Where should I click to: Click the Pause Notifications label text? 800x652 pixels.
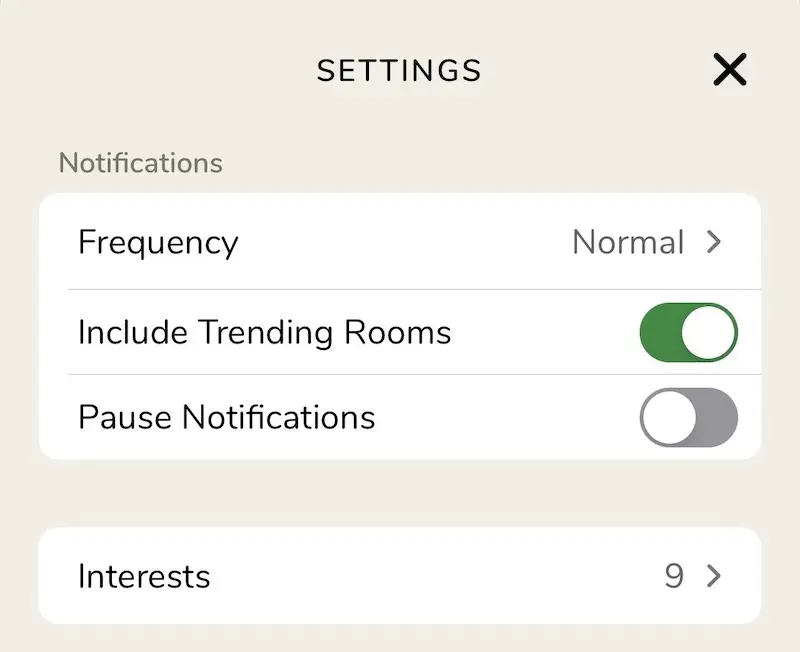226,417
